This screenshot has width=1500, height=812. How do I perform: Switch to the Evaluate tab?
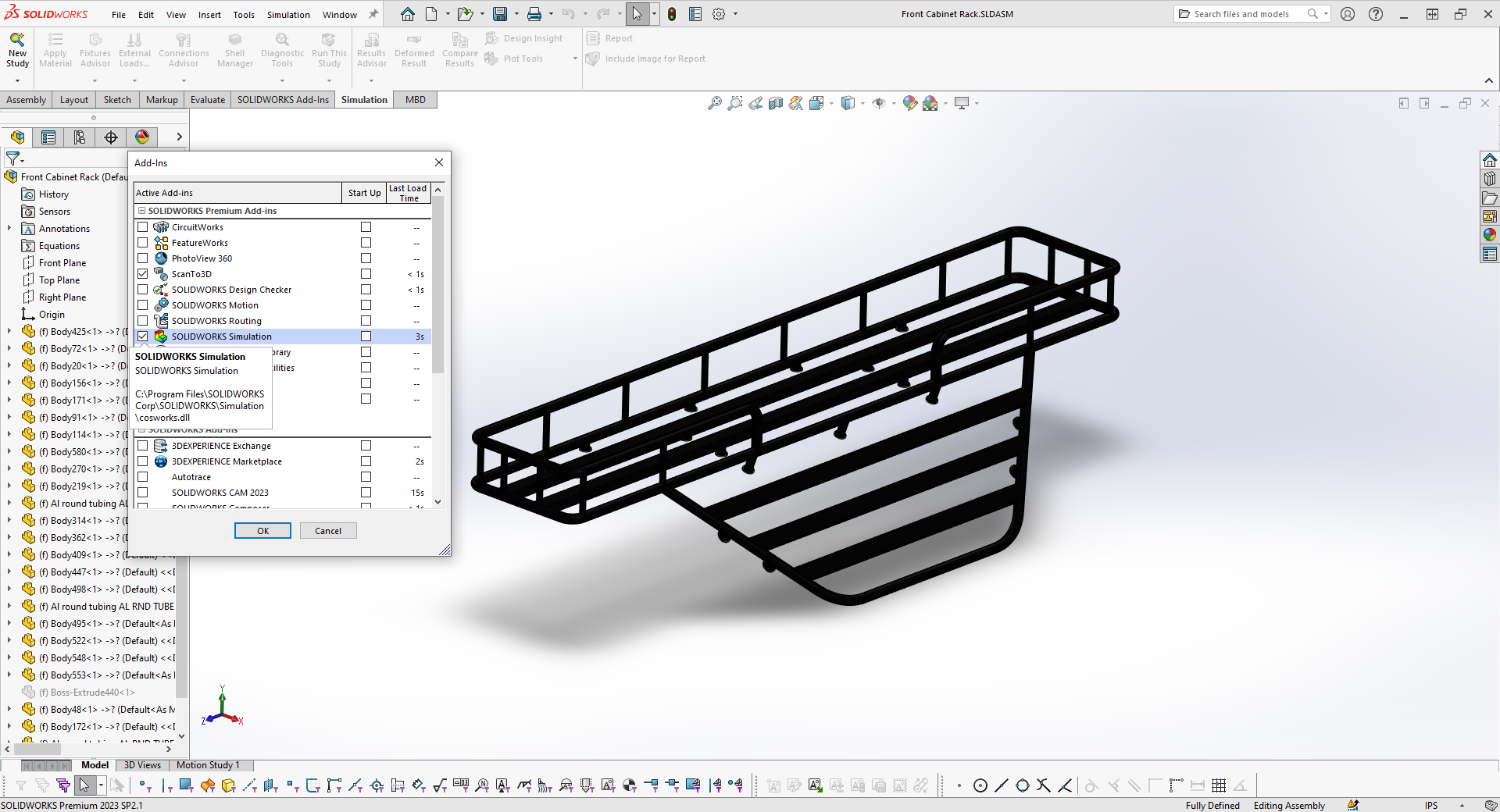(x=207, y=99)
